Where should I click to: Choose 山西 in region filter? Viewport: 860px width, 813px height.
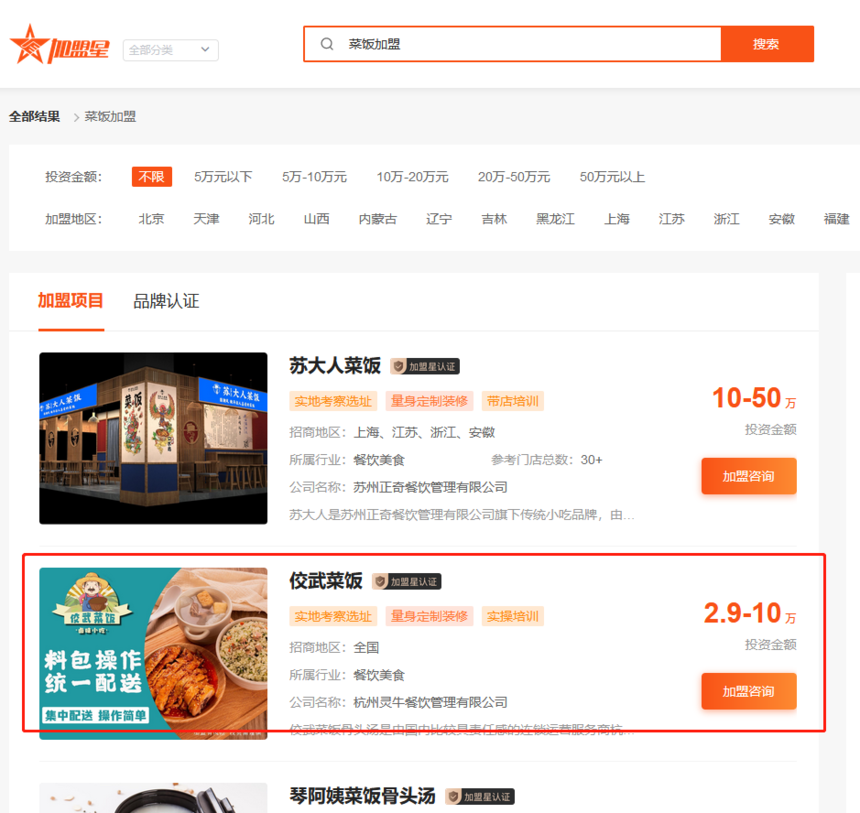316,219
